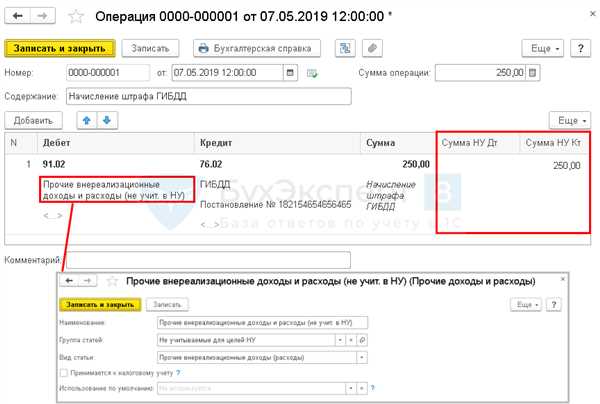Open calculator icon beside Сумма операции
The image size is (600, 404).
pyautogui.click(x=533, y=73)
